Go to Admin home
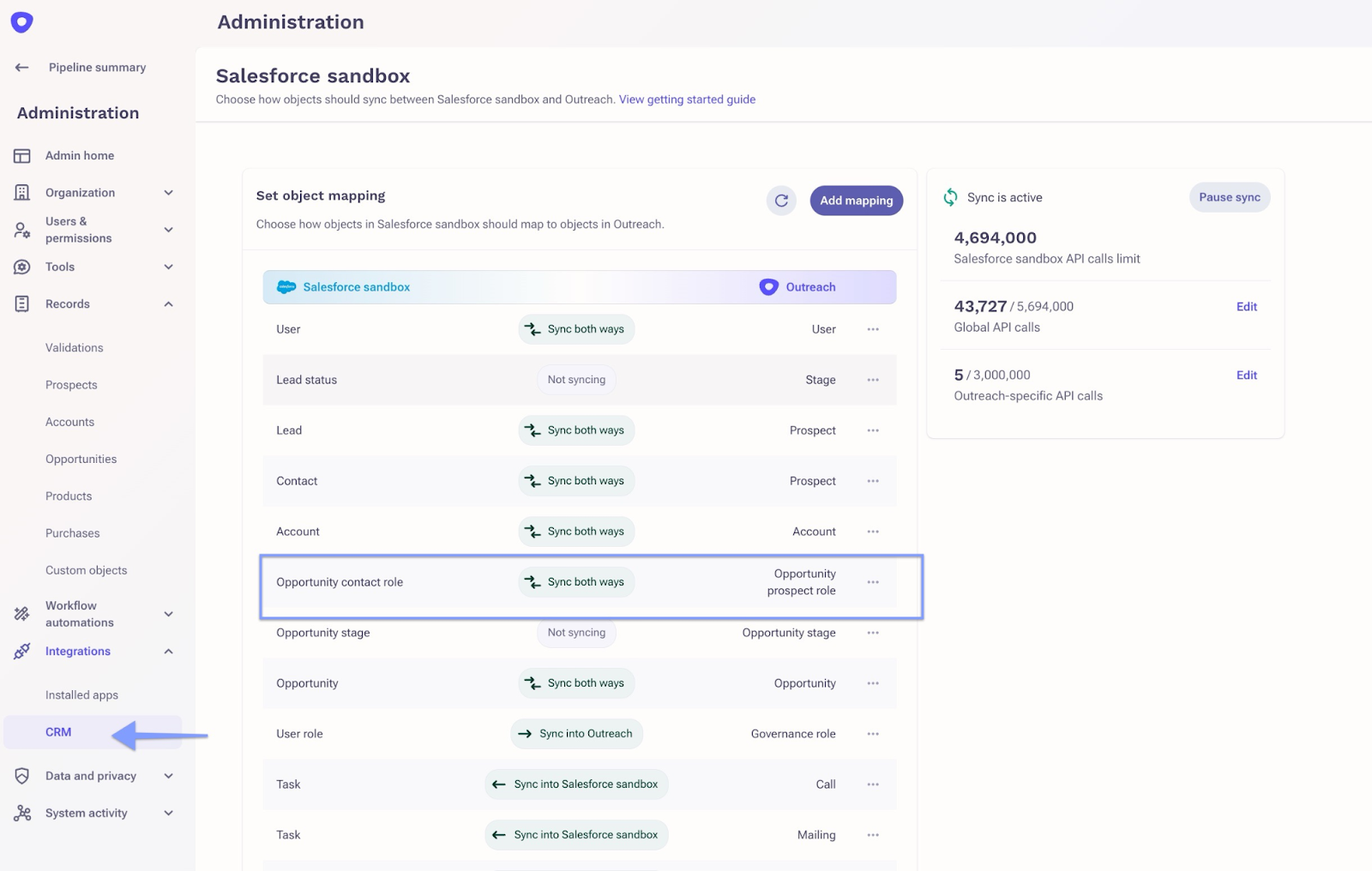 [x=80, y=156]
